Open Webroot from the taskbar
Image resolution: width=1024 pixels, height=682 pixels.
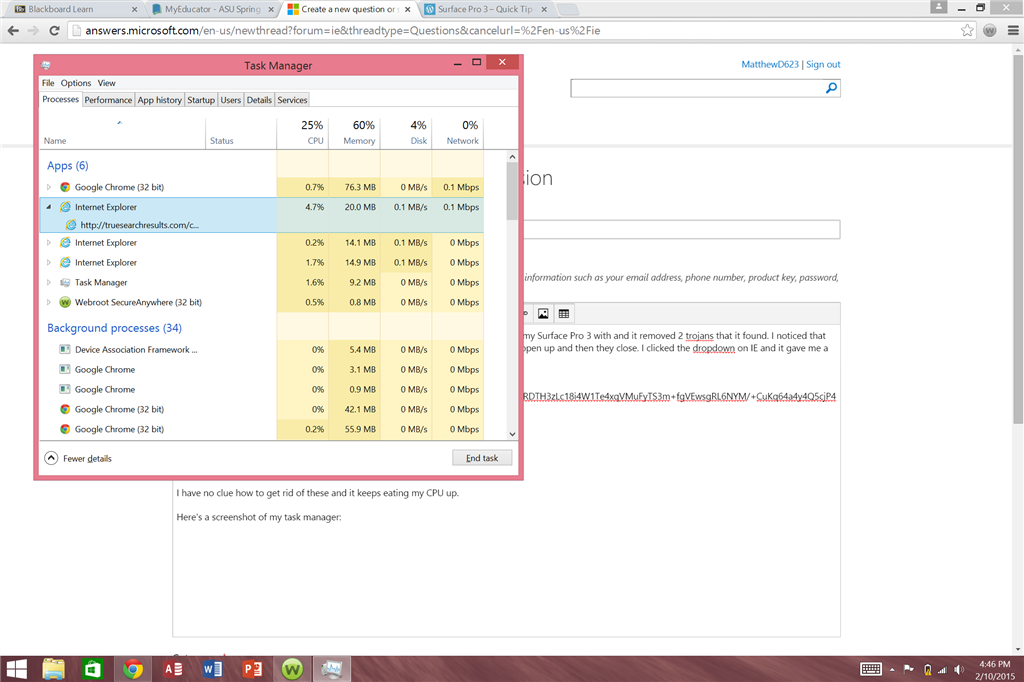pos(292,669)
